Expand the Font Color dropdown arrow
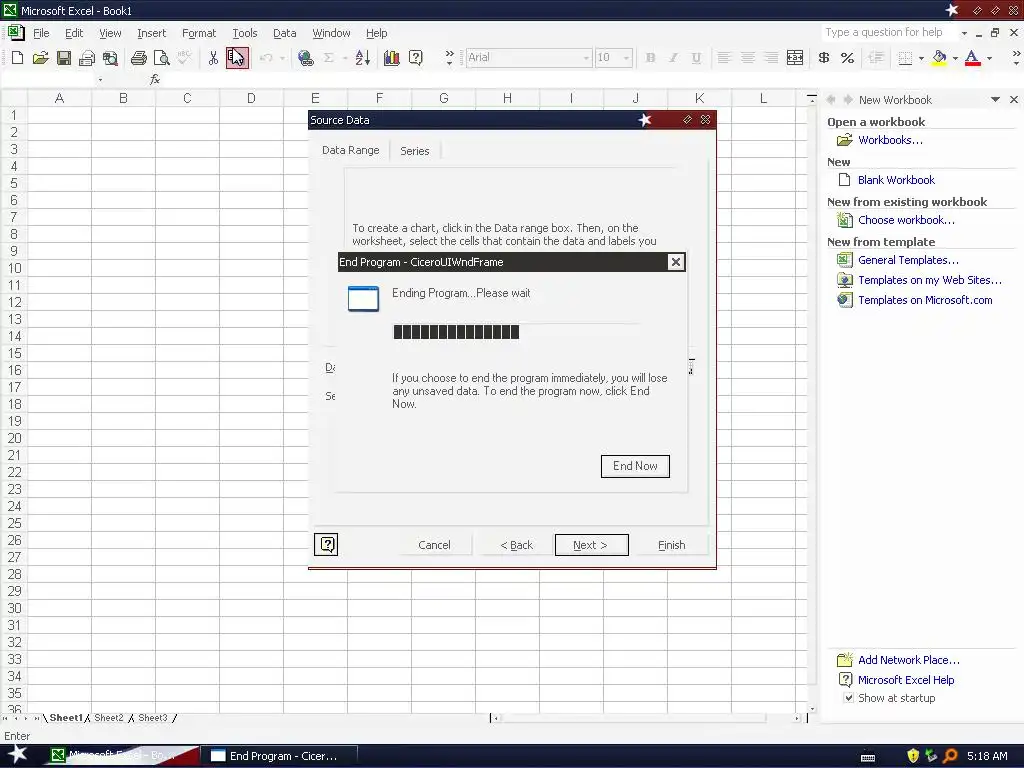This screenshot has width=1024, height=768. tap(989, 57)
